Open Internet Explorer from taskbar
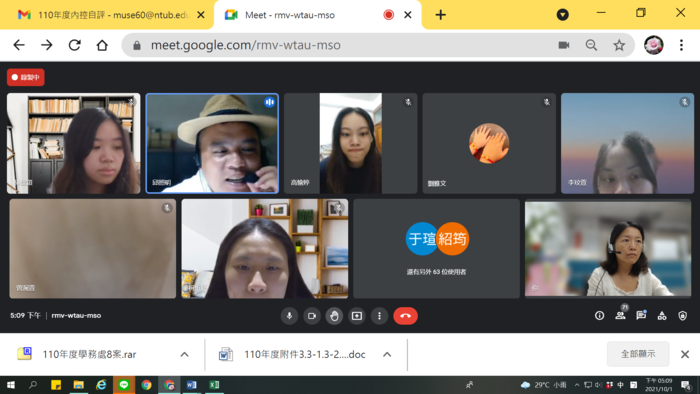Screen dimensions: 700x394 coord(101,385)
